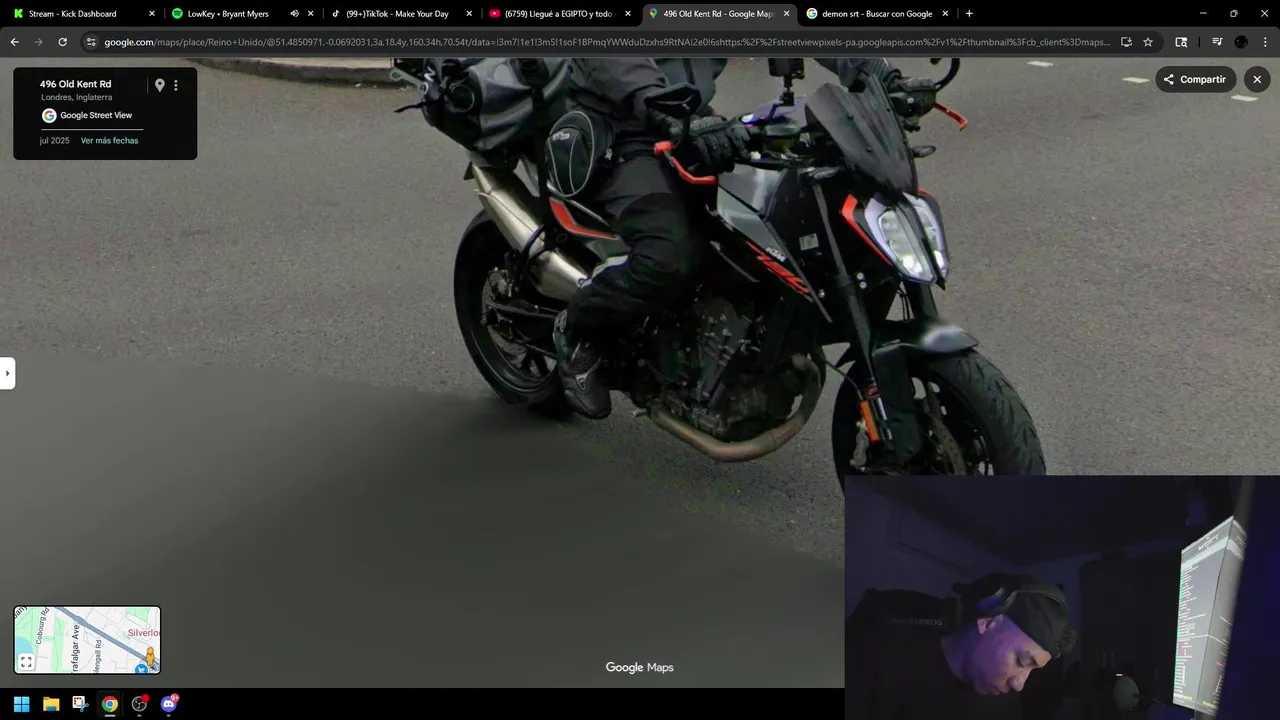Switch to 'demon srt - Buscar con Google' tab
Image resolution: width=1280 pixels, height=720 pixels.
[x=877, y=14]
